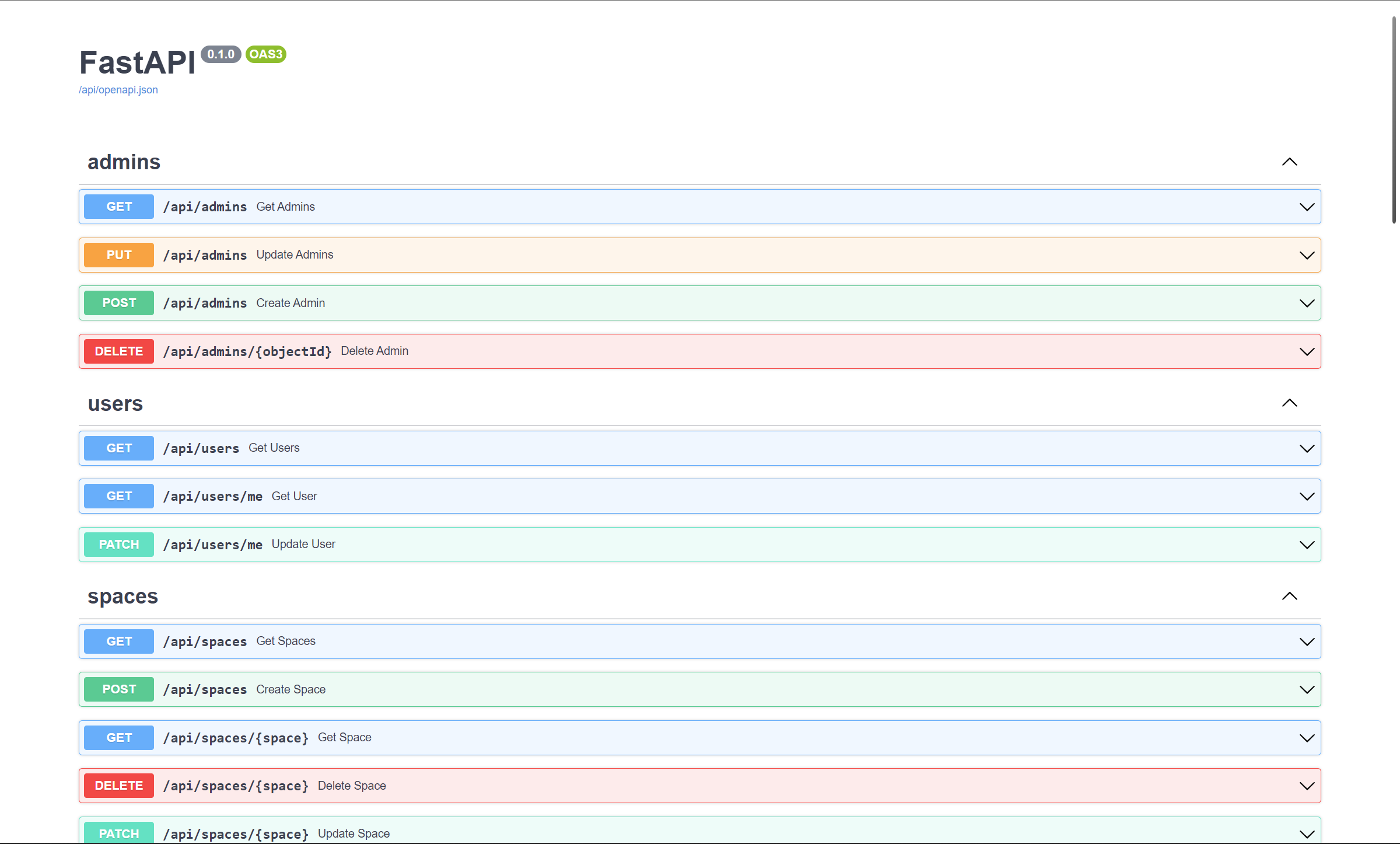Screen dimensions: 1400x844
Task: Click the /api/spaces path in Get Spaces row
Action: click(x=205, y=642)
